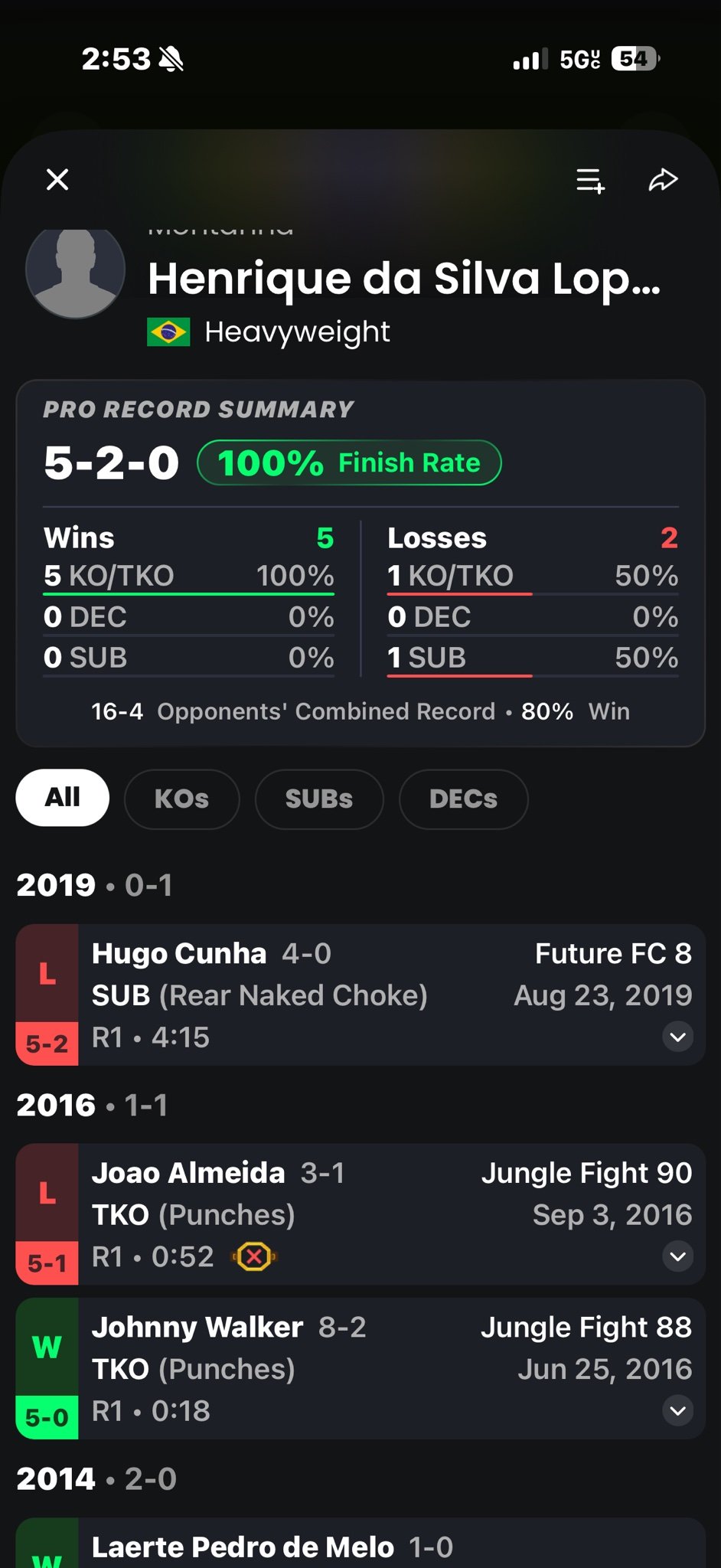721x1568 pixels.
Task: Open the Future FC 8 event
Action: click(613, 953)
